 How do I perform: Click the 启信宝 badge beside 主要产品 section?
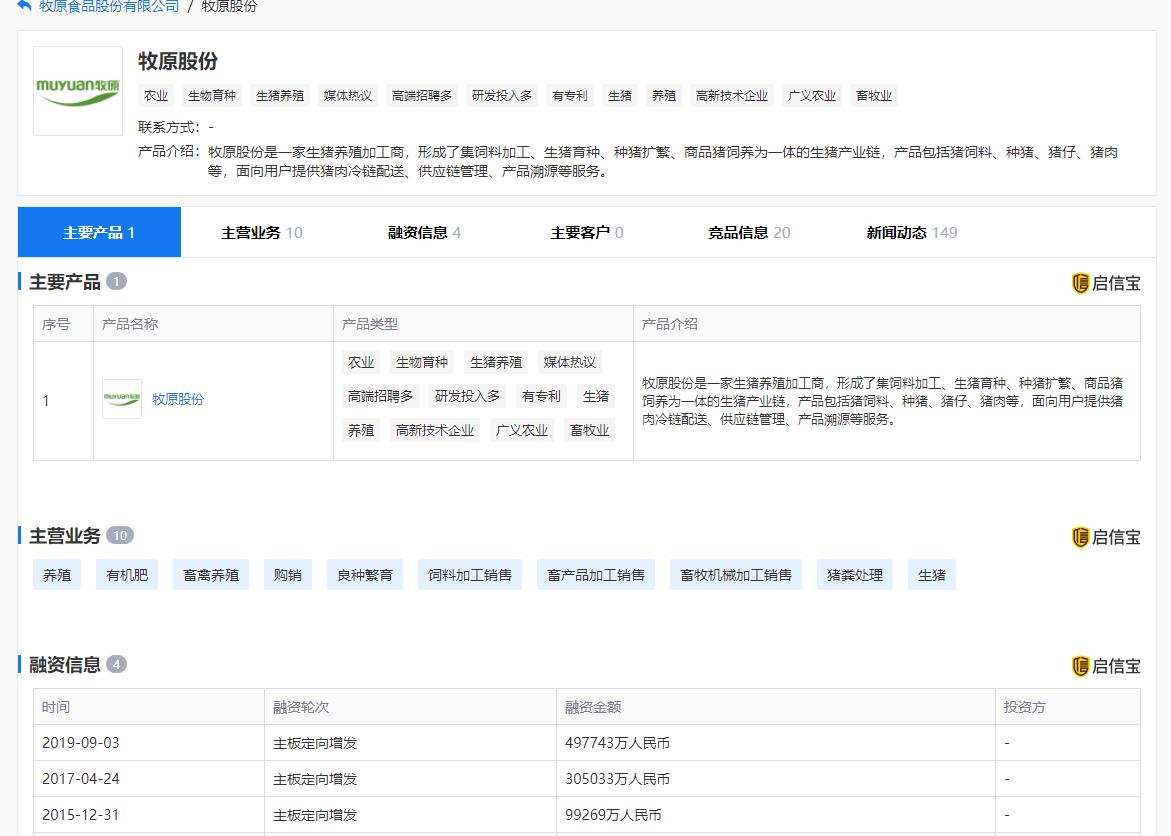(x=1106, y=283)
